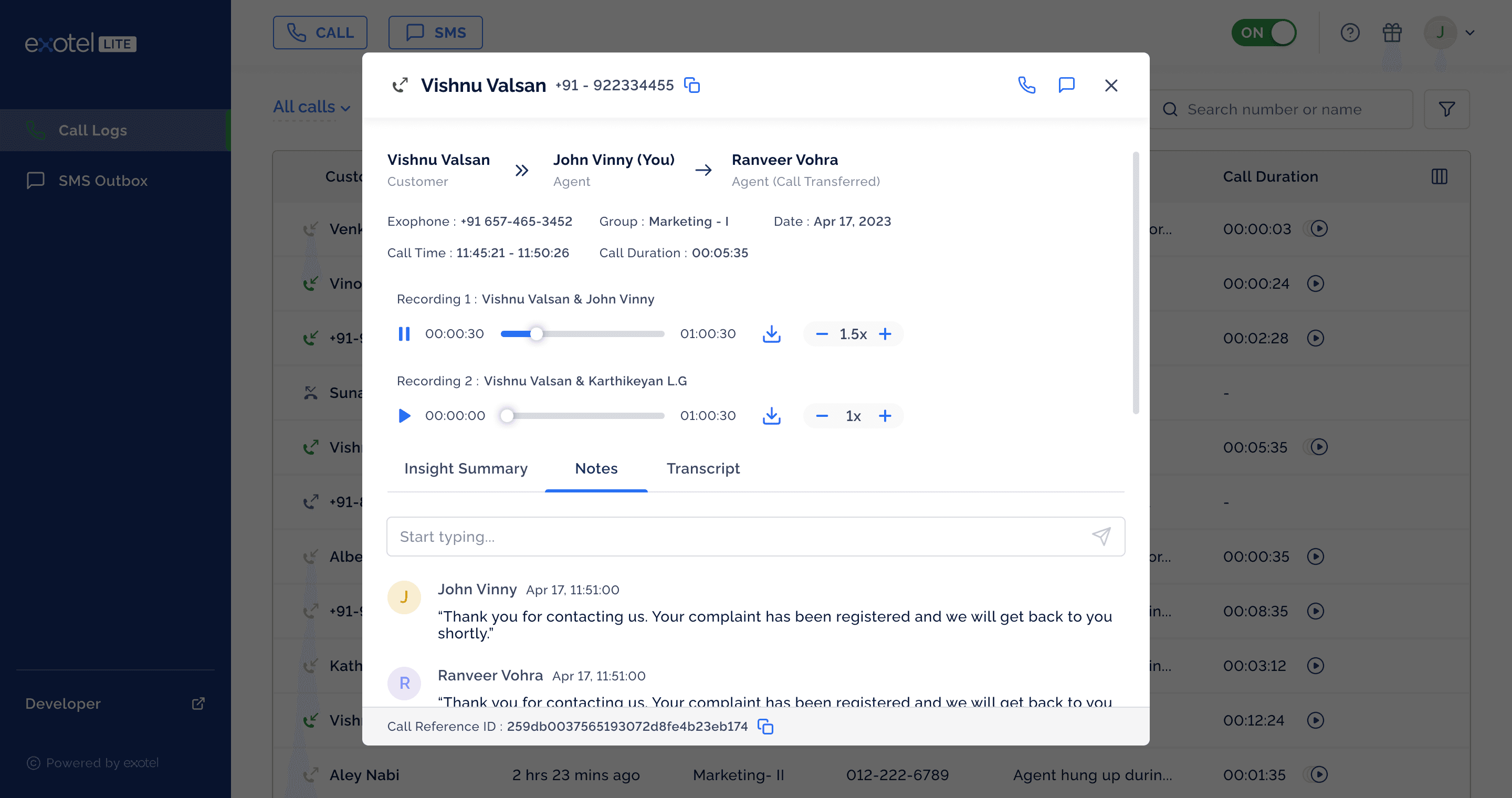Call Vishnu Valsan using the dialog's phone icon

click(x=1026, y=85)
